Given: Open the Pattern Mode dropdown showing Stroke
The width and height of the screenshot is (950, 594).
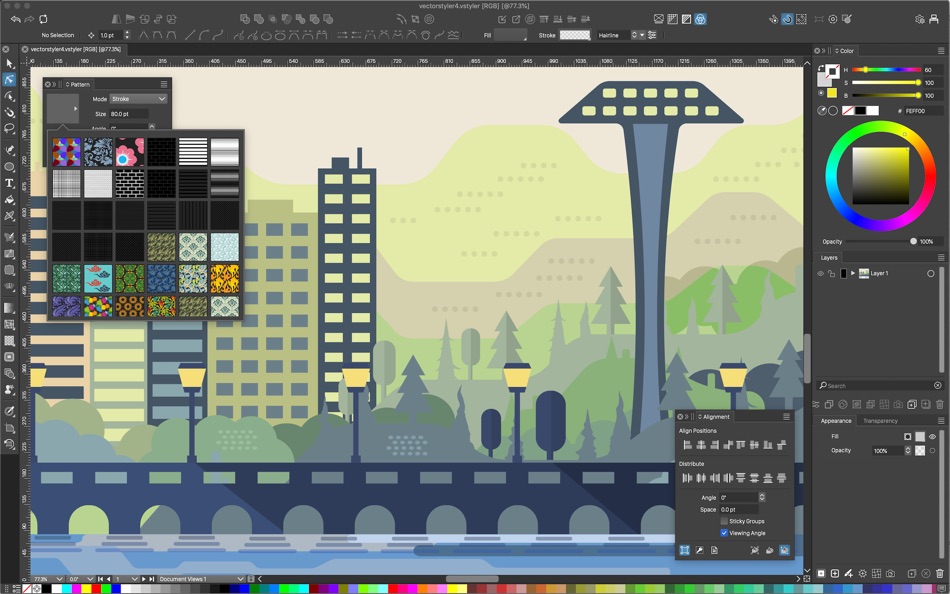Looking at the screenshot, I should 138,99.
